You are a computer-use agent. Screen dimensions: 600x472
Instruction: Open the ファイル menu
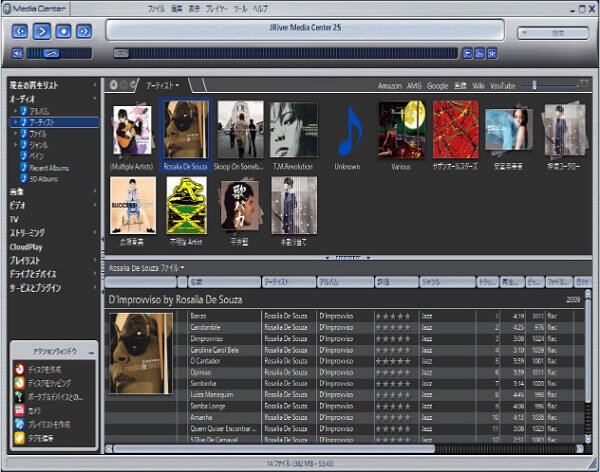[156, 9]
